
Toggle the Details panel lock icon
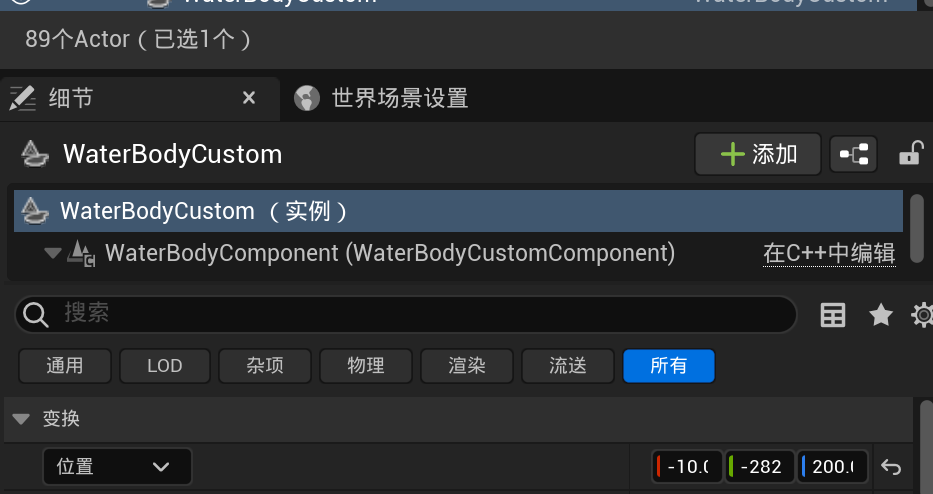[911, 153]
